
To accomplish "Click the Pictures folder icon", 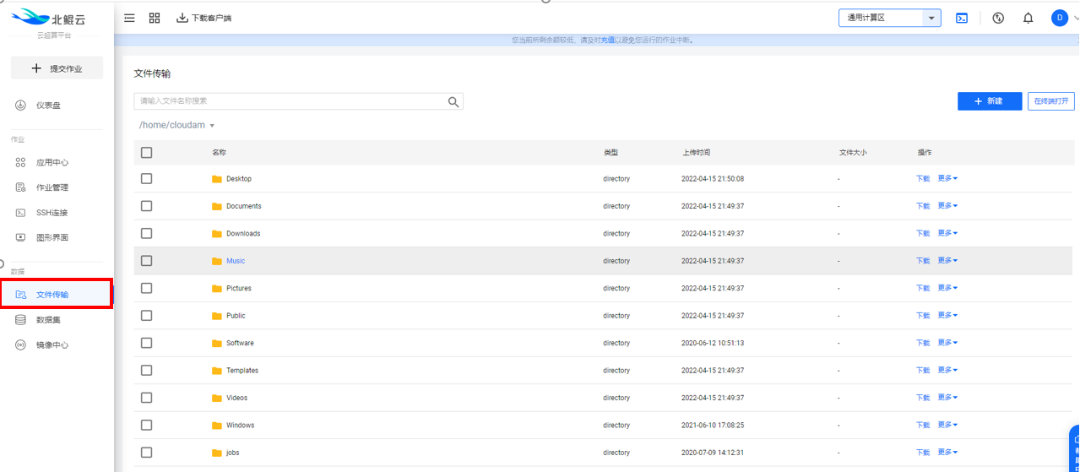I will coord(217,289).
